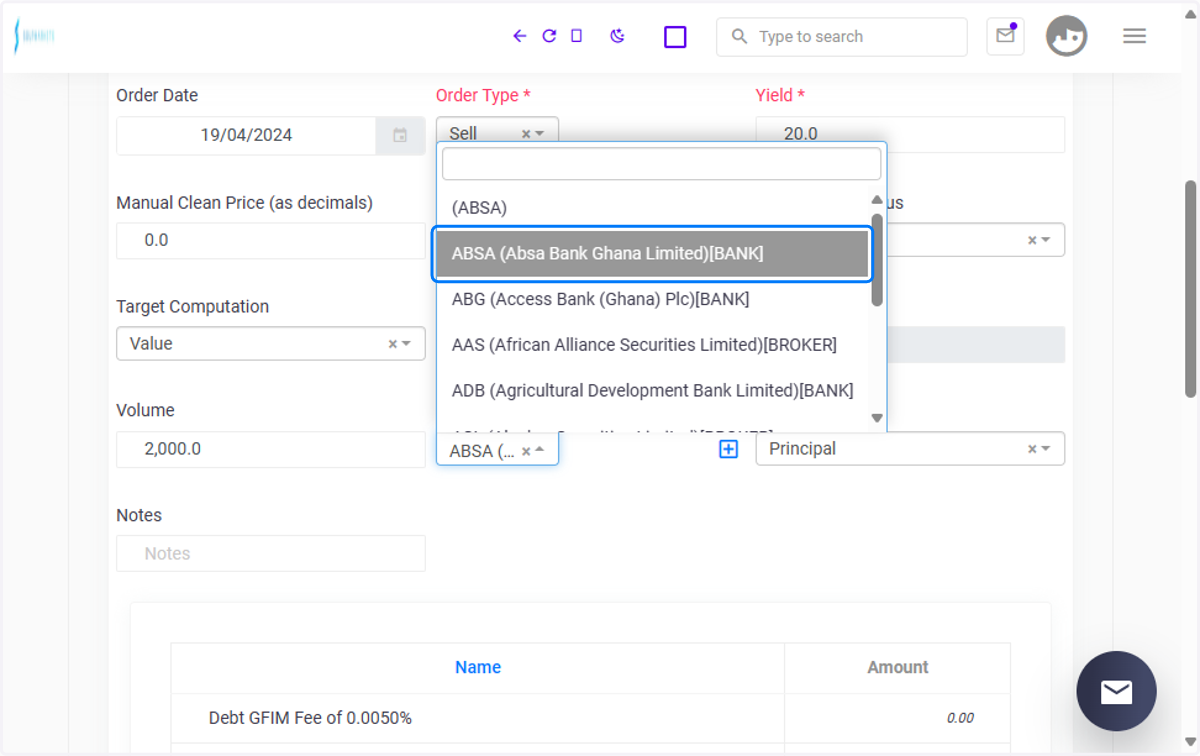Open the Order Date calendar picker
This screenshot has height=756, width=1200.
[400, 135]
